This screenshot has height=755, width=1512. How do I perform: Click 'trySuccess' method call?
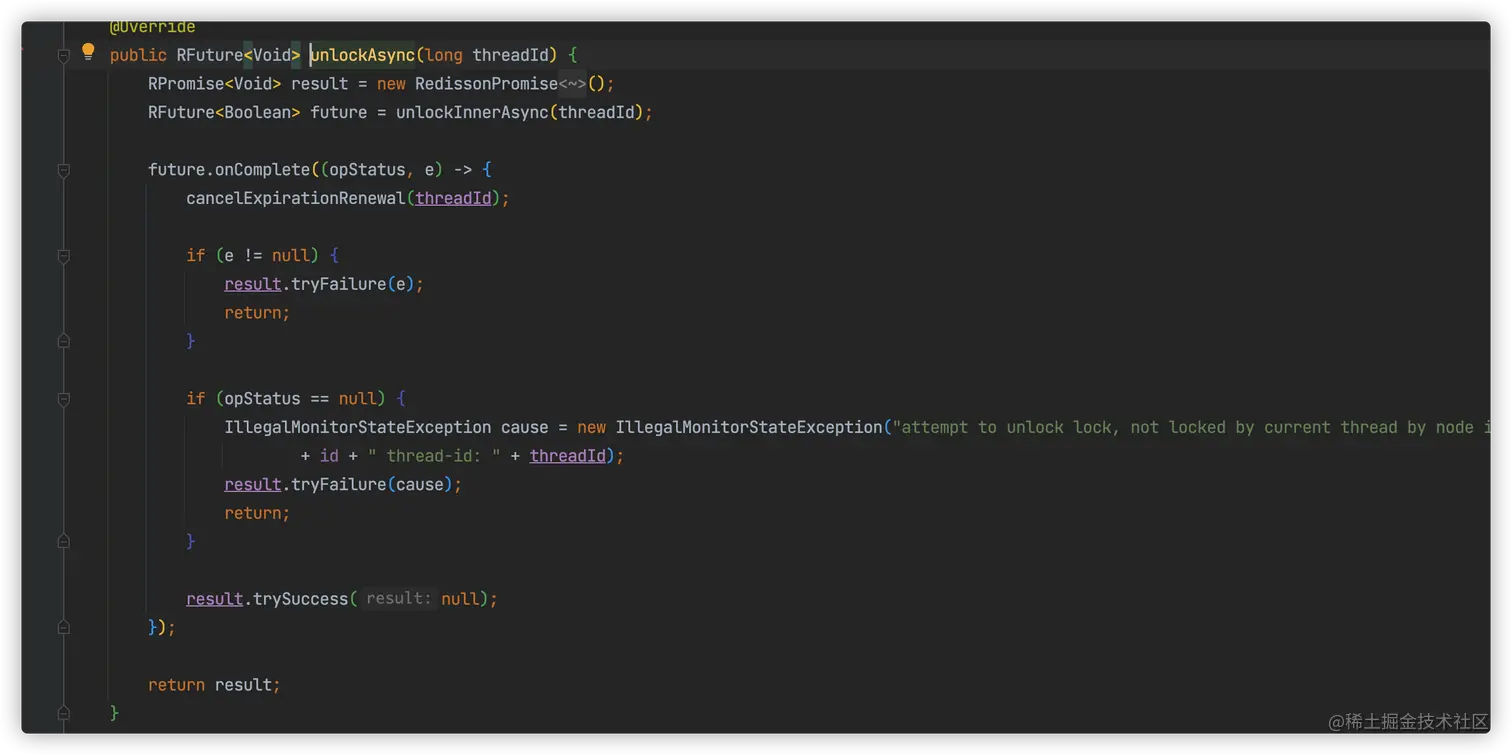(x=300, y=598)
